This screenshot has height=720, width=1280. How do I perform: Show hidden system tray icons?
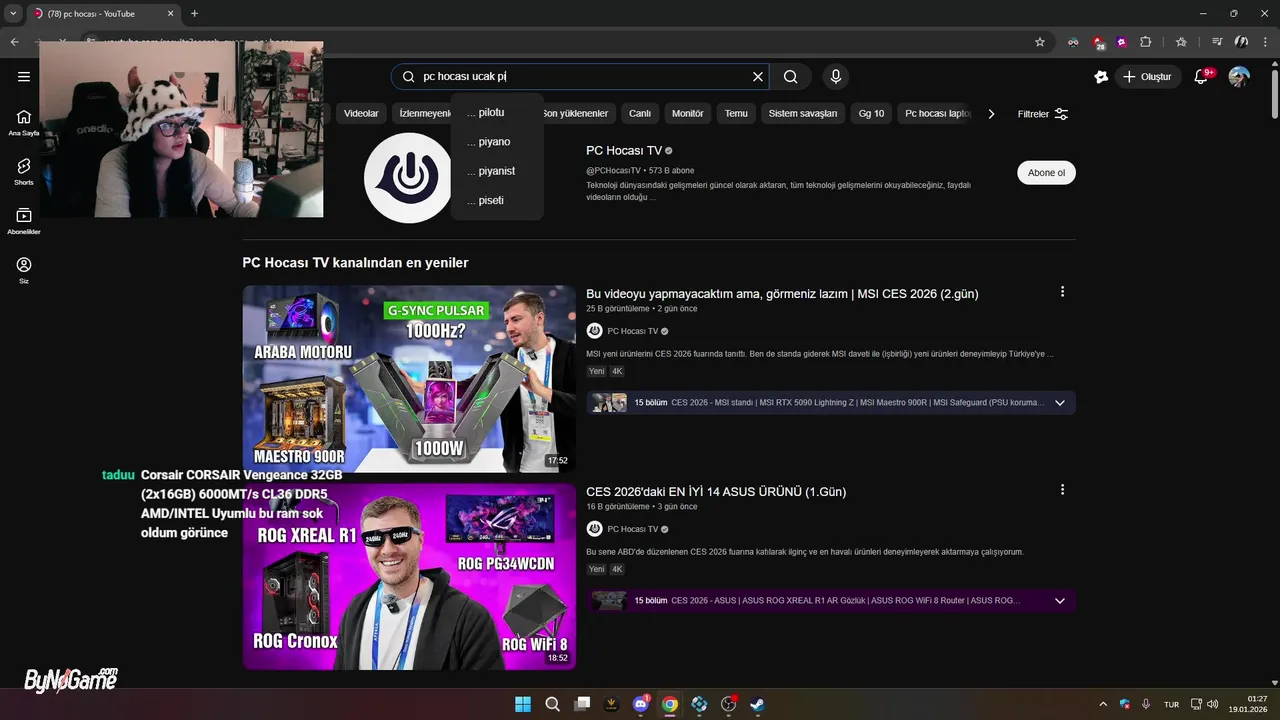(1103, 704)
